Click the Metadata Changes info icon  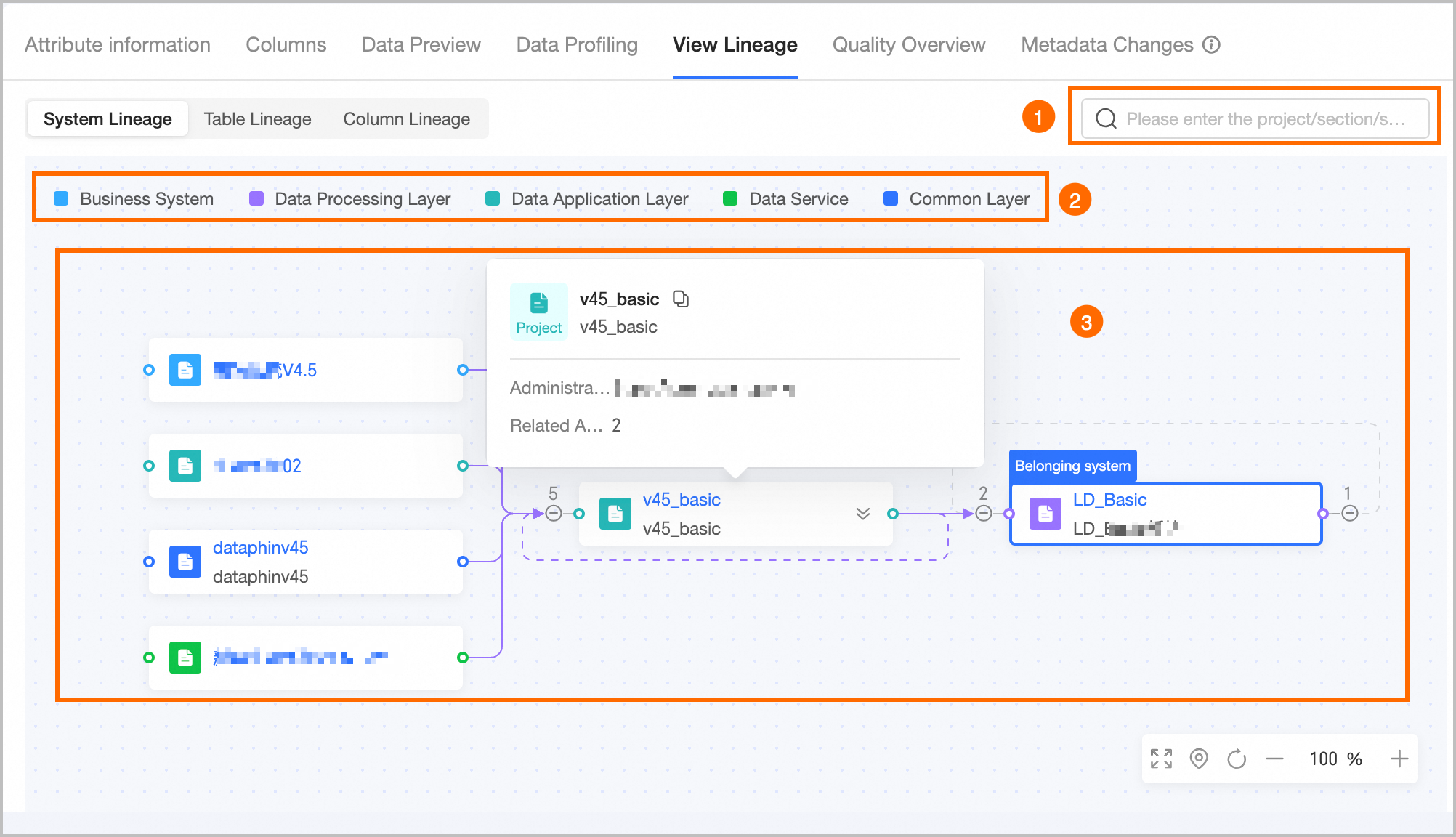click(1211, 44)
